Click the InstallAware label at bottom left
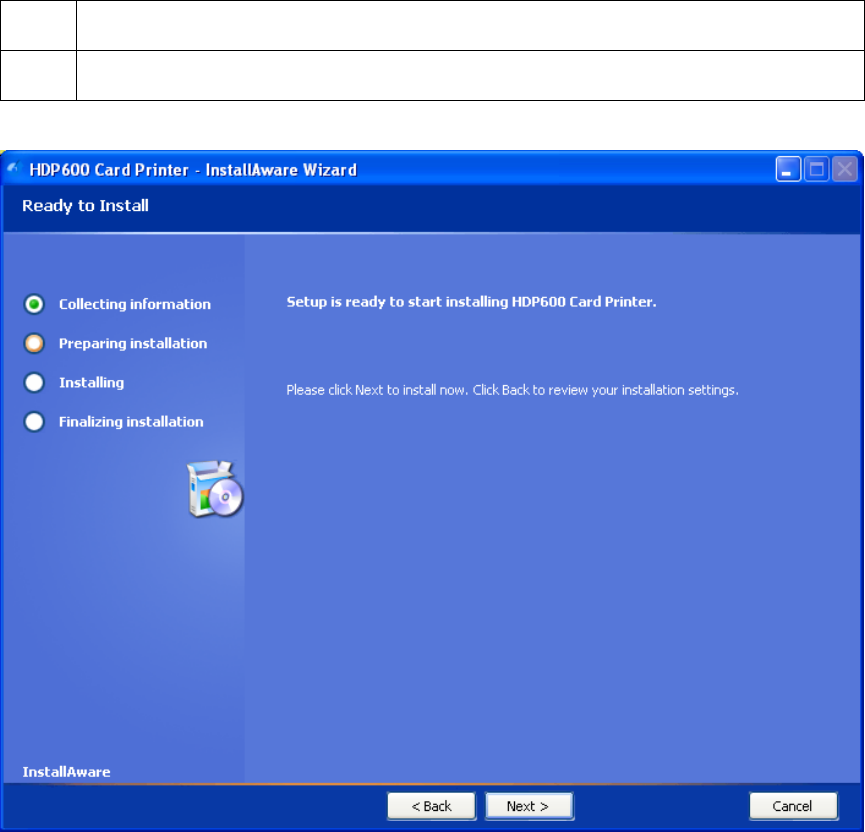 coord(66,772)
